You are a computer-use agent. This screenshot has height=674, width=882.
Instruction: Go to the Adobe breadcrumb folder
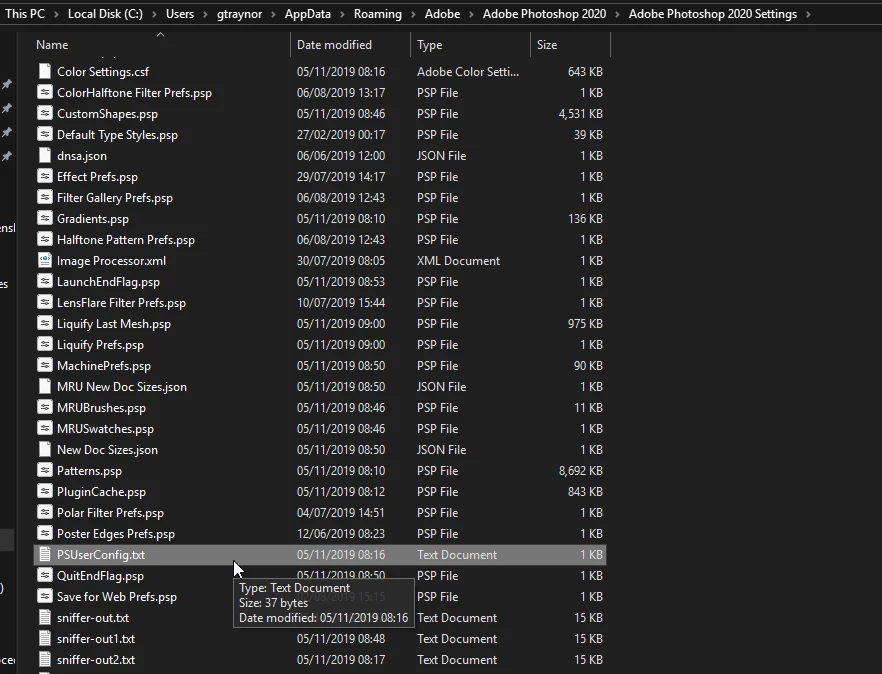(x=443, y=14)
